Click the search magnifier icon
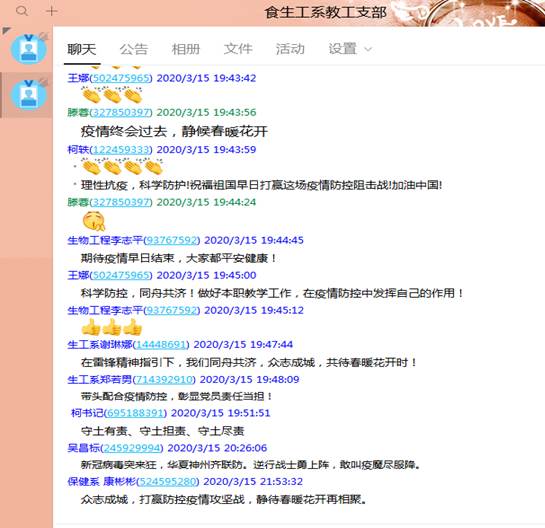 [22, 11]
